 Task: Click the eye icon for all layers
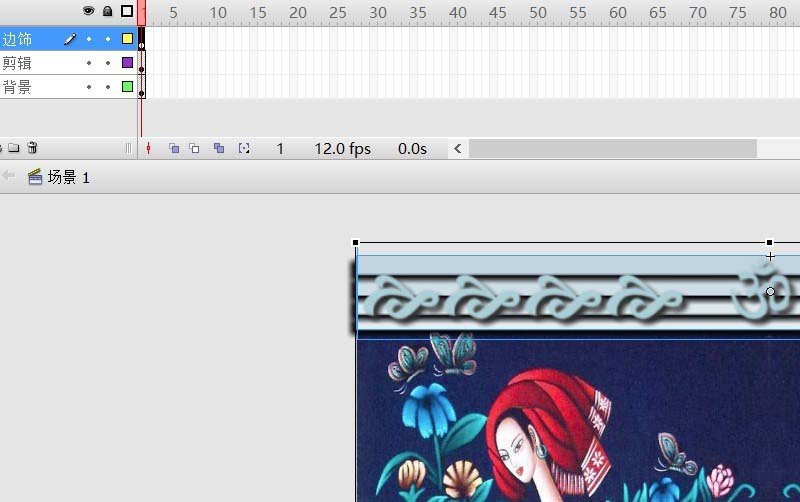coord(88,11)
